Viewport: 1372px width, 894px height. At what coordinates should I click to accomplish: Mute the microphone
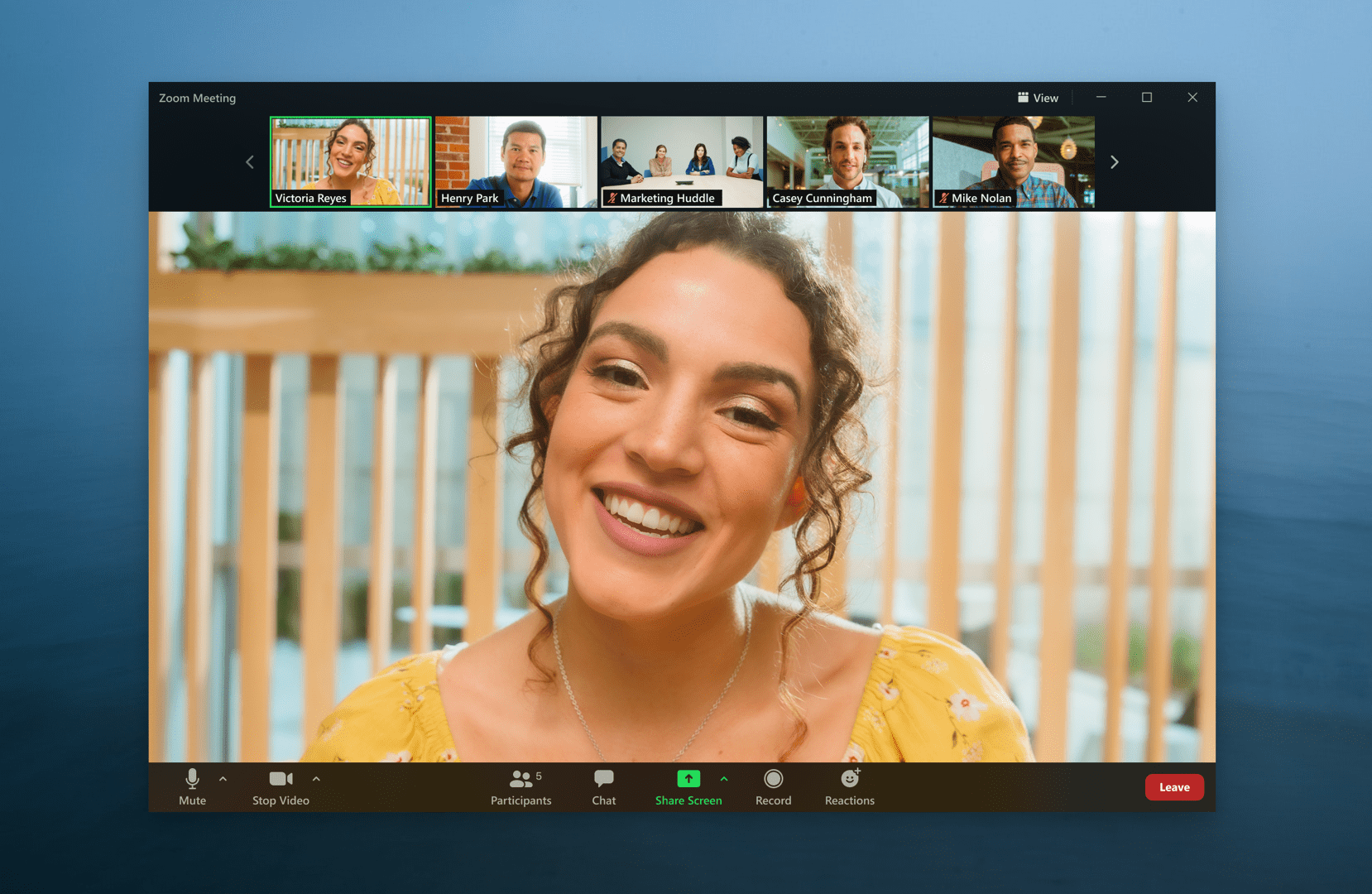coord(192,786)
